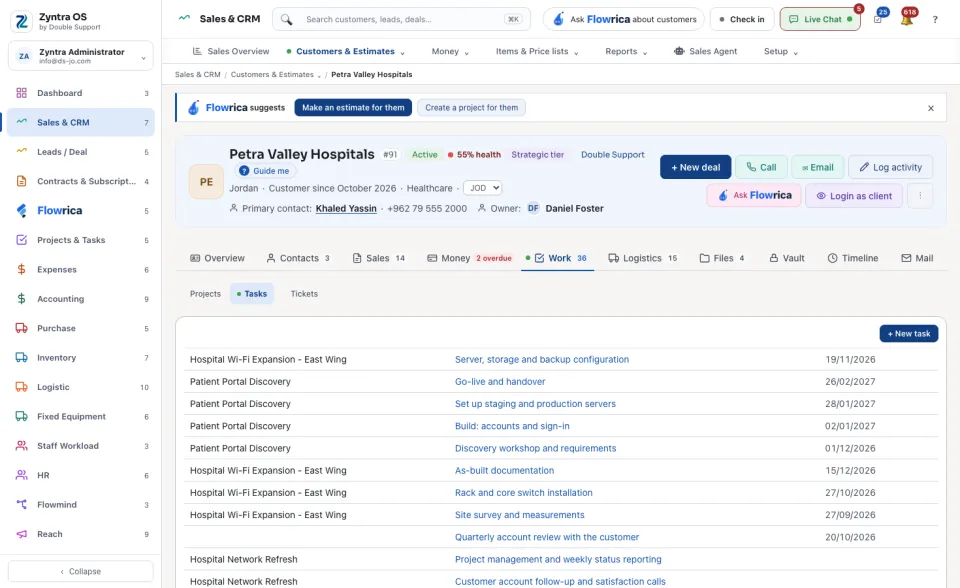
Task: Switch to Money tab with overdue
Action: tap(469, 258)
